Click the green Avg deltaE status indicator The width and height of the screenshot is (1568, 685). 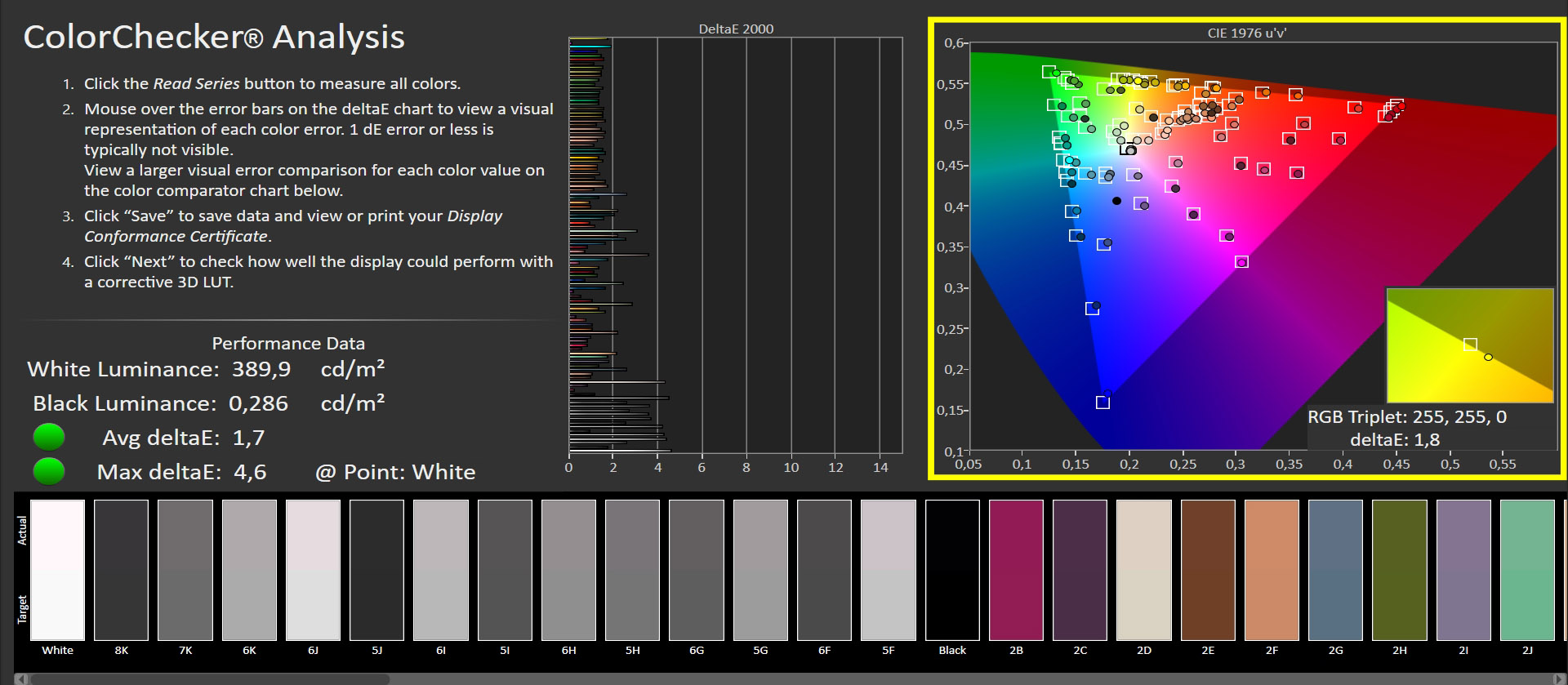[49, 438]
